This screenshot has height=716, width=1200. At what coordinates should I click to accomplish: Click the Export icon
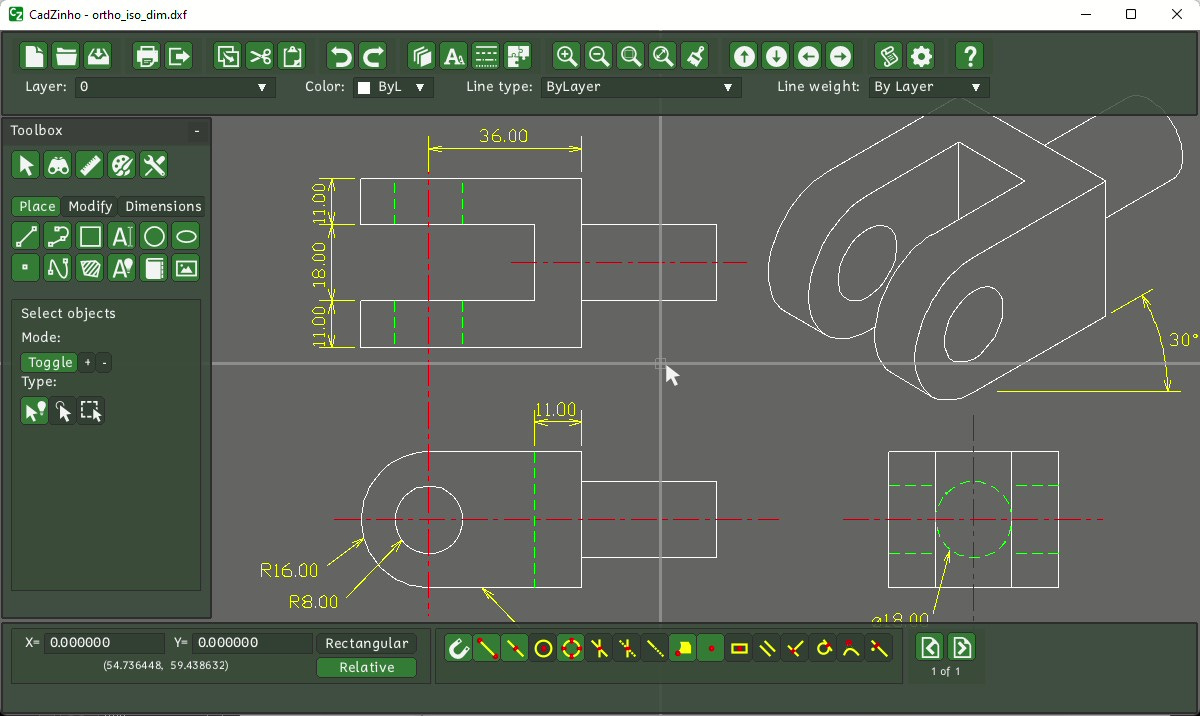point(179,56)
